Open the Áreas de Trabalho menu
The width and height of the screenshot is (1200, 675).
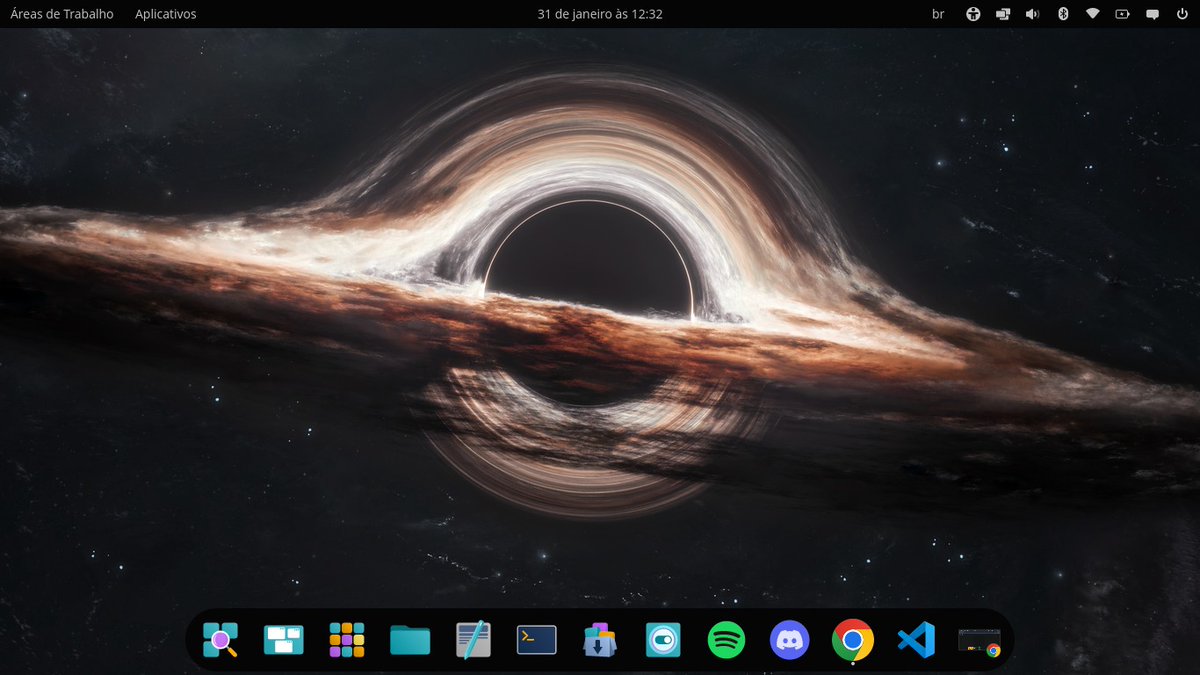click(x=62, y=14)
